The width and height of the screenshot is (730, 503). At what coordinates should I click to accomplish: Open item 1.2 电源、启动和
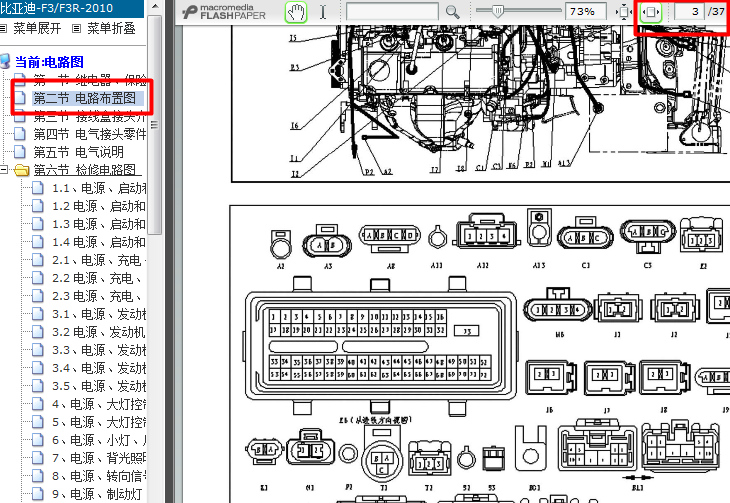pos(99,206)
